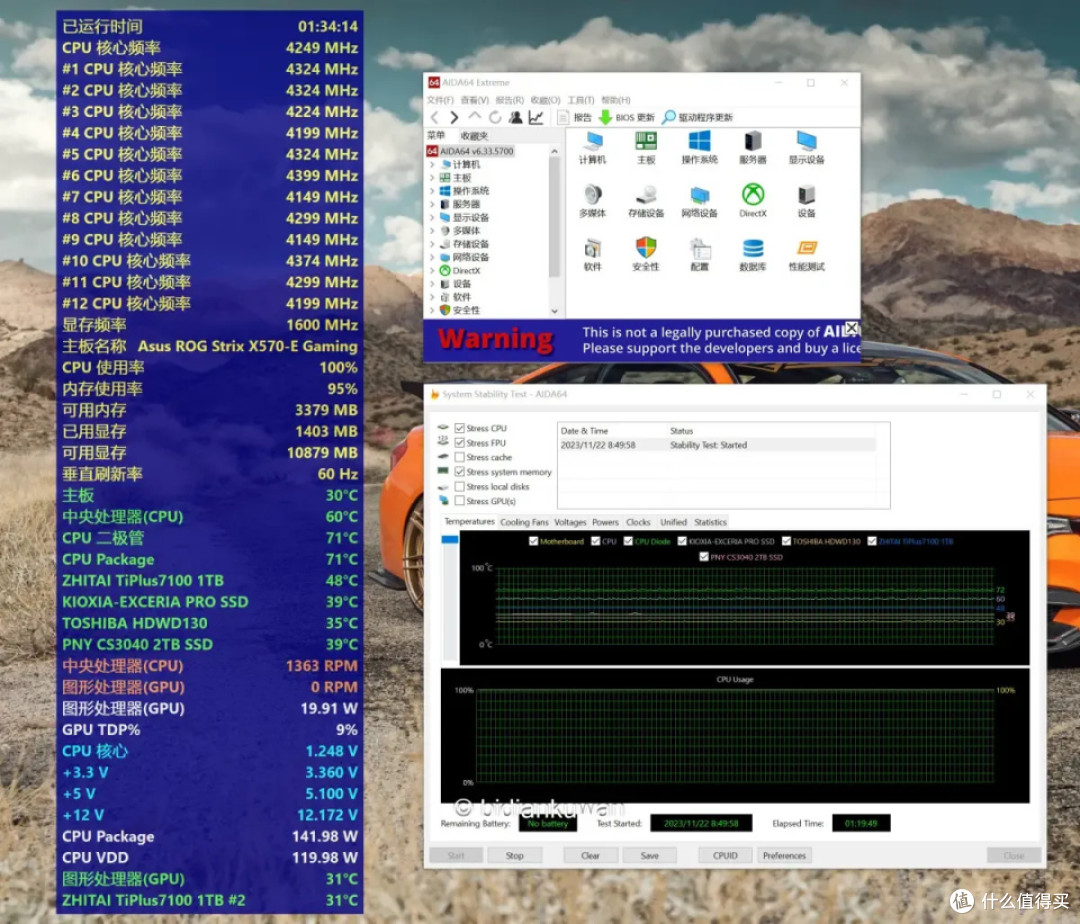This screenshot has width=1080, height=924.
Task: Uncheck the Stress CPU checkbox
Action: coord(459,428)
